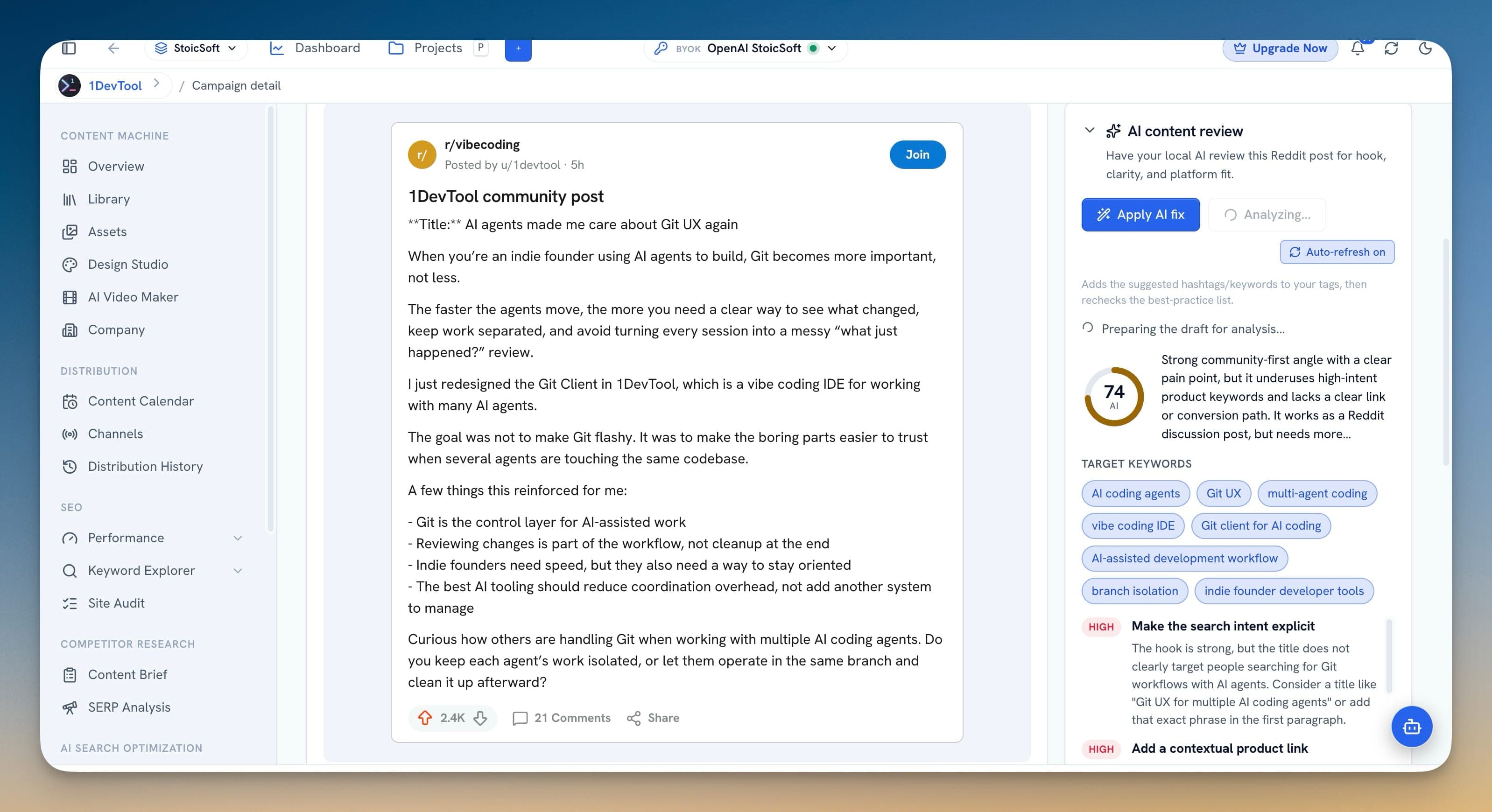Upvote the Reddit post preview

pyautogui.click(x=425, y=718)
